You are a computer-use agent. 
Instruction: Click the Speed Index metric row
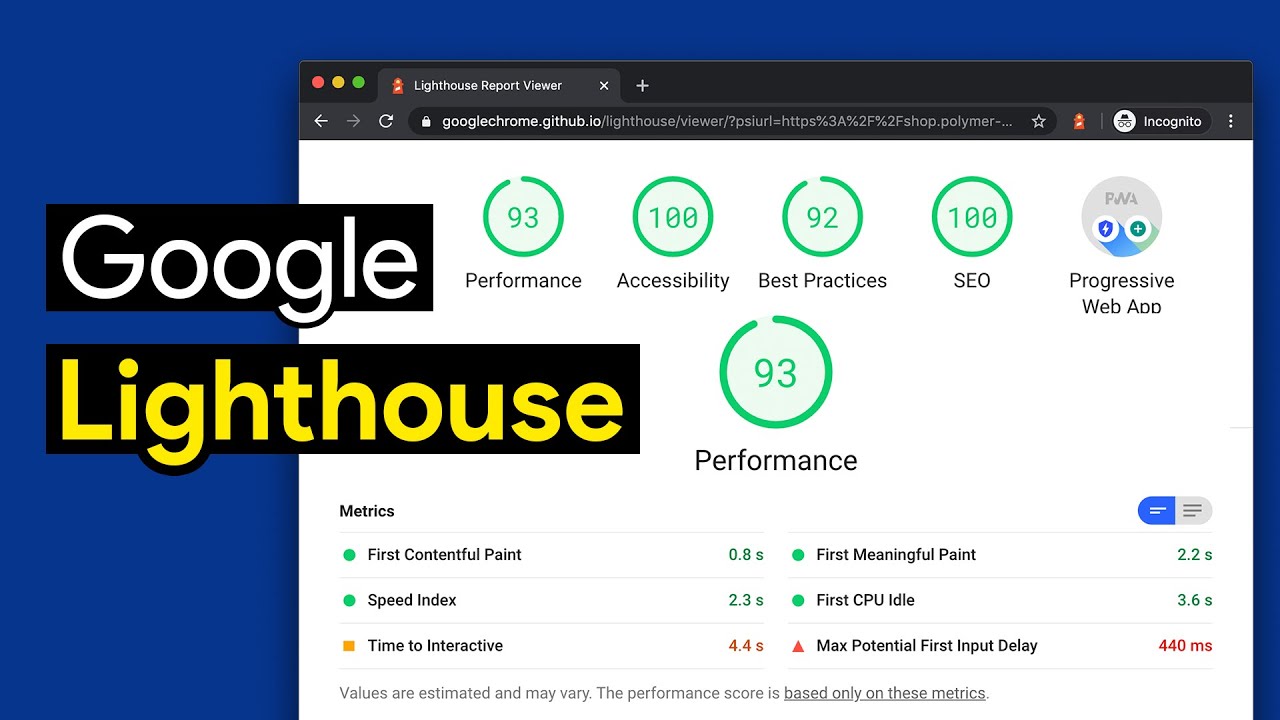point(551,600)
